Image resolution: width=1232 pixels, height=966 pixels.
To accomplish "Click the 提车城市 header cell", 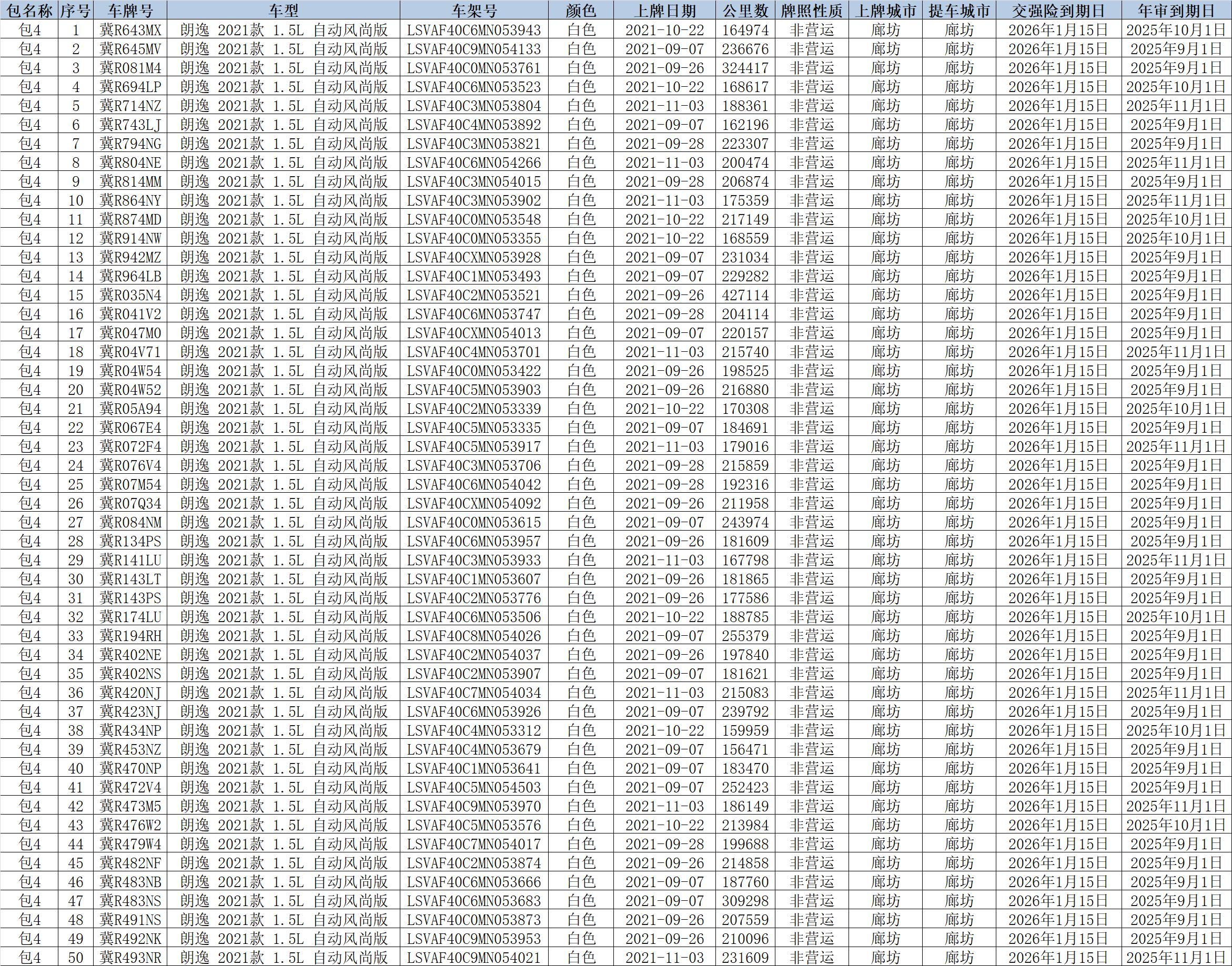I will pos(960,10).
